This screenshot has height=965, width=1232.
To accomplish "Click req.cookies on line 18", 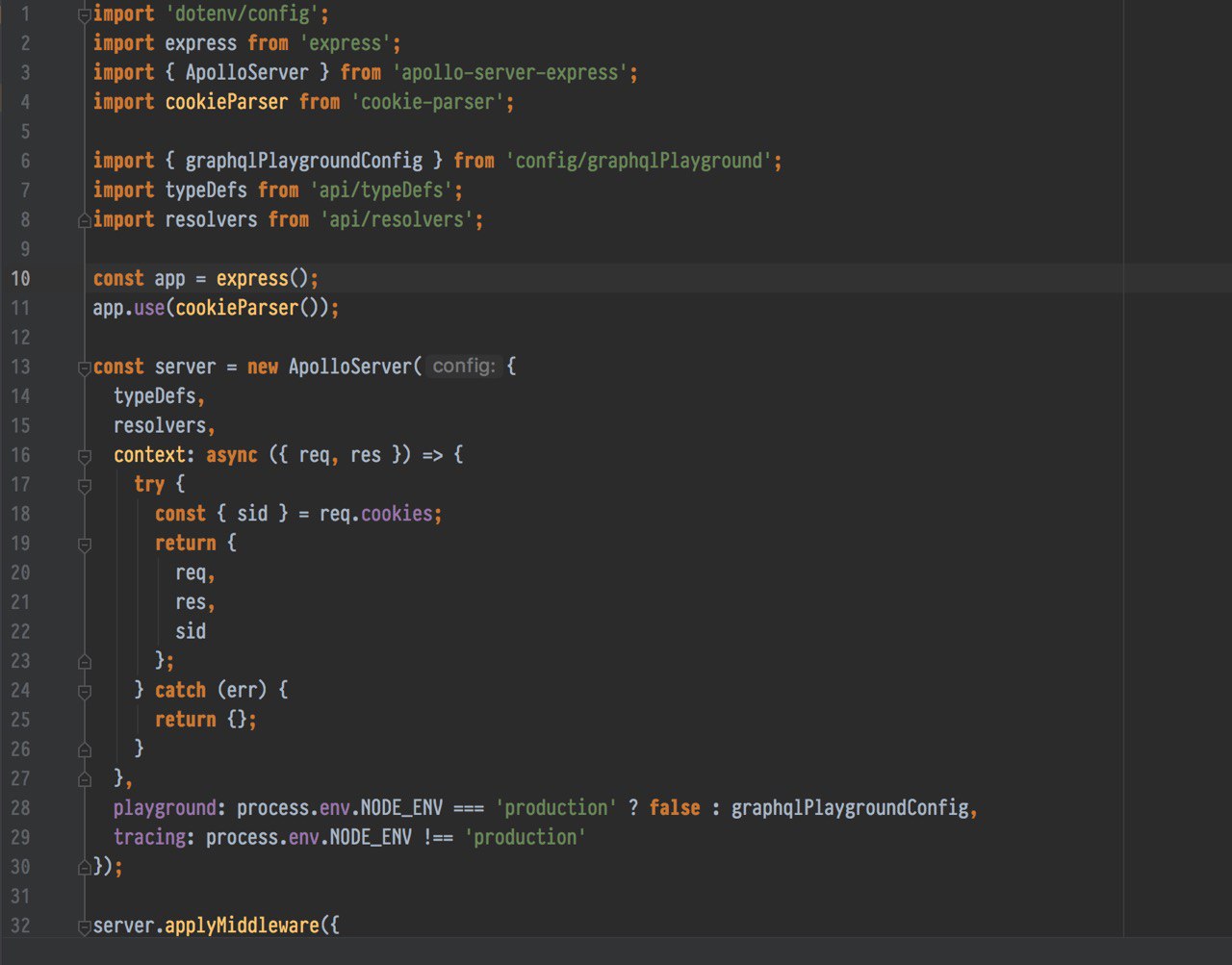I will [376, 514].
